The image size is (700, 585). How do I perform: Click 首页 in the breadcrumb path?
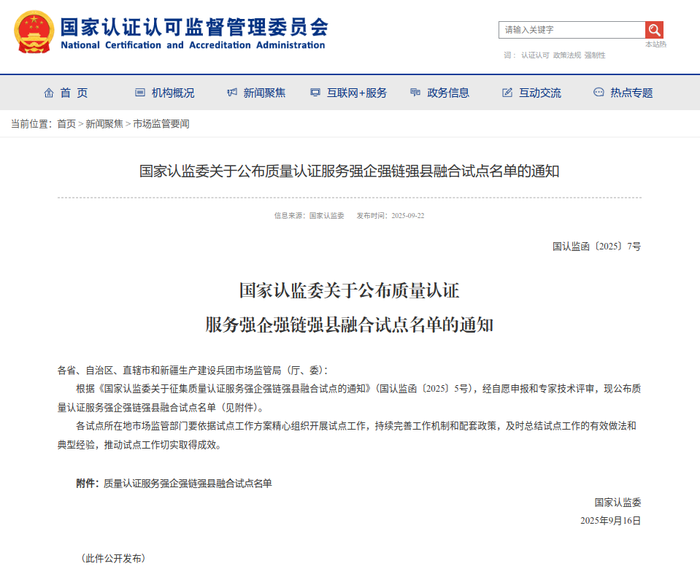(x=66, y=124)
